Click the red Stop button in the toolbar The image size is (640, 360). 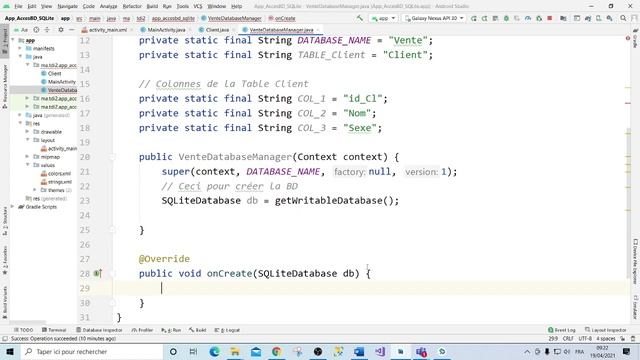point(550,18)
